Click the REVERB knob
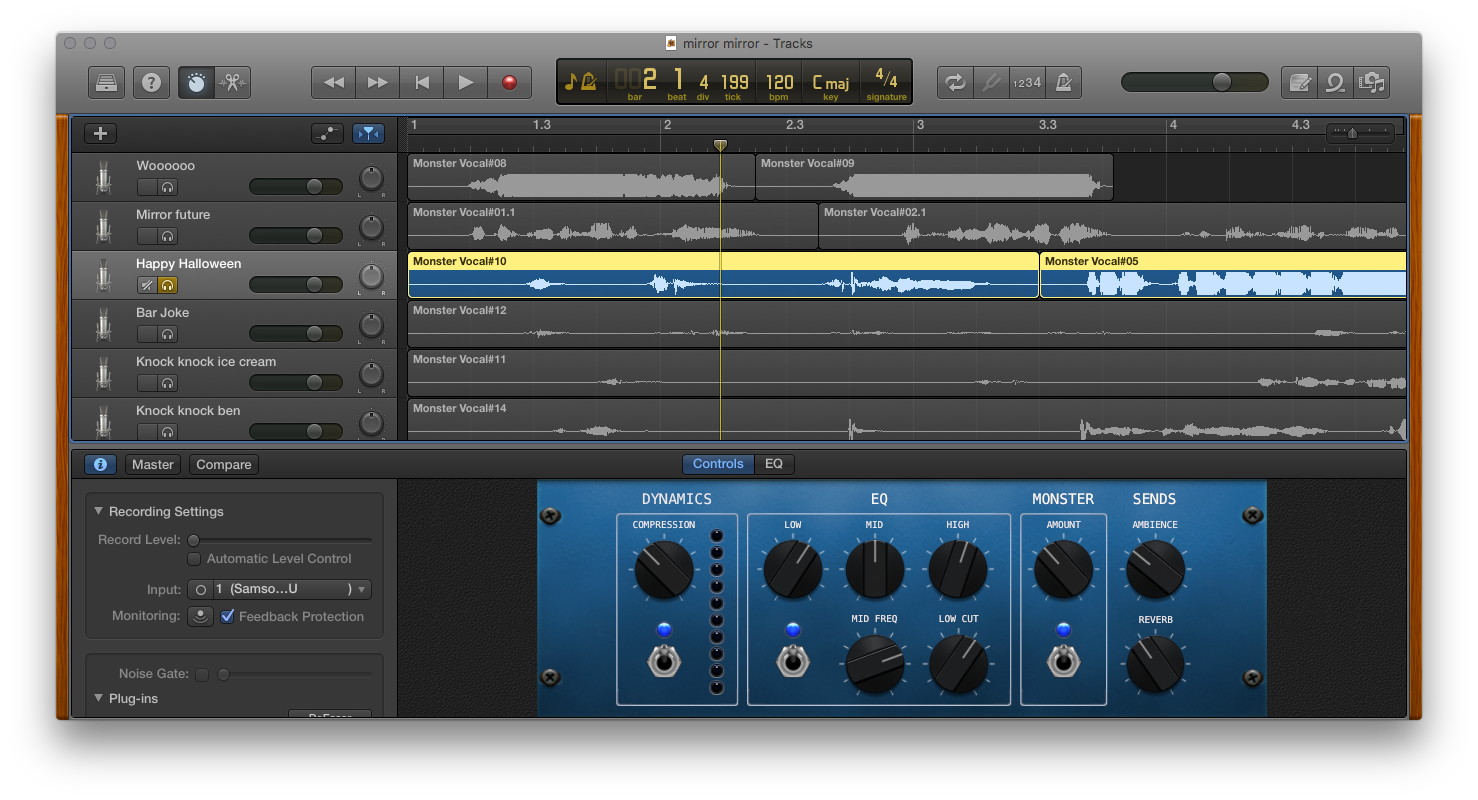This screenshot has width=1478, height=800. click(x=1155, y=663)
